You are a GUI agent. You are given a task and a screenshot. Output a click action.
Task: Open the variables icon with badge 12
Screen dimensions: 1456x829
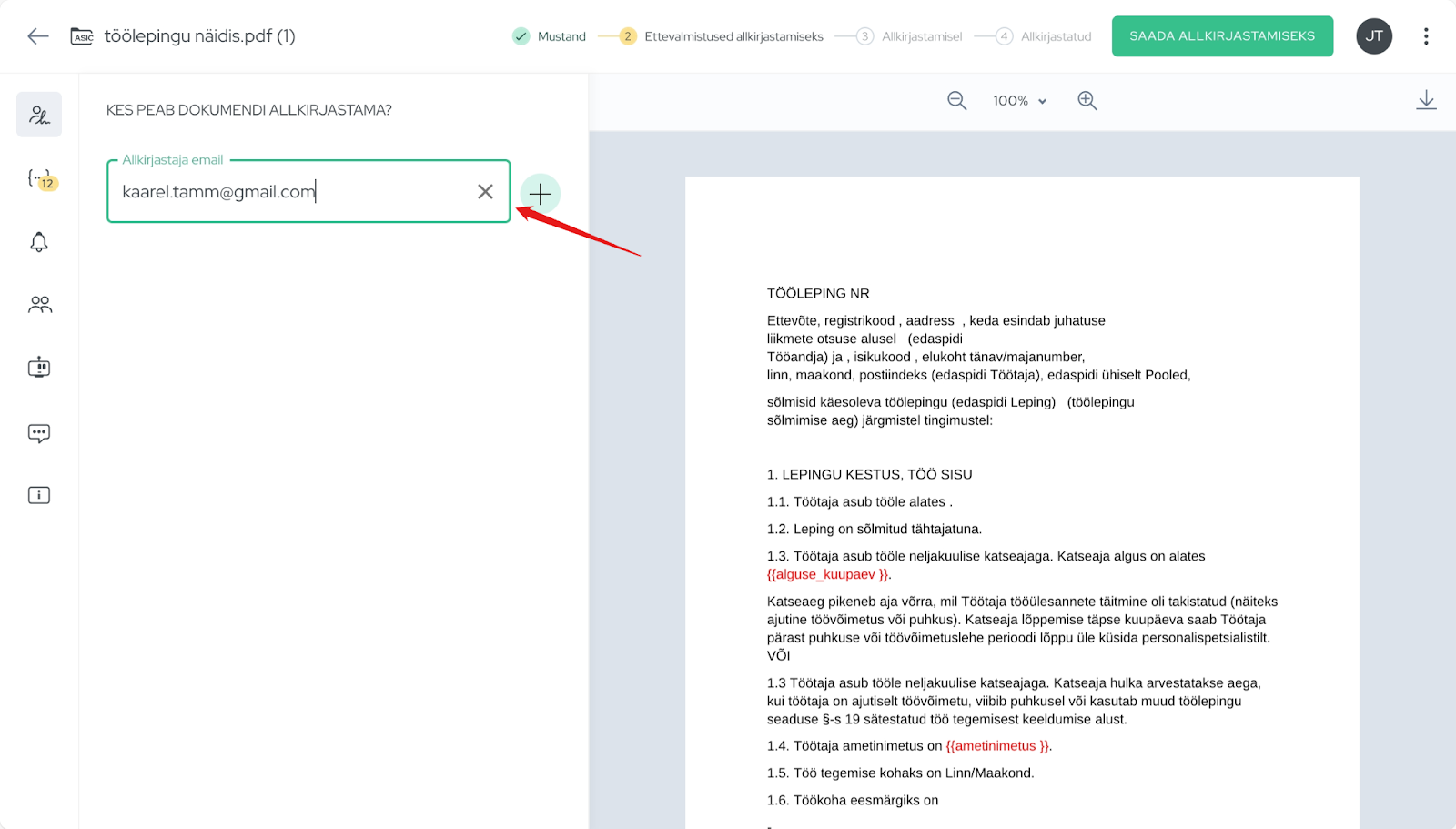pyautogui.click(x=40, y=178)
